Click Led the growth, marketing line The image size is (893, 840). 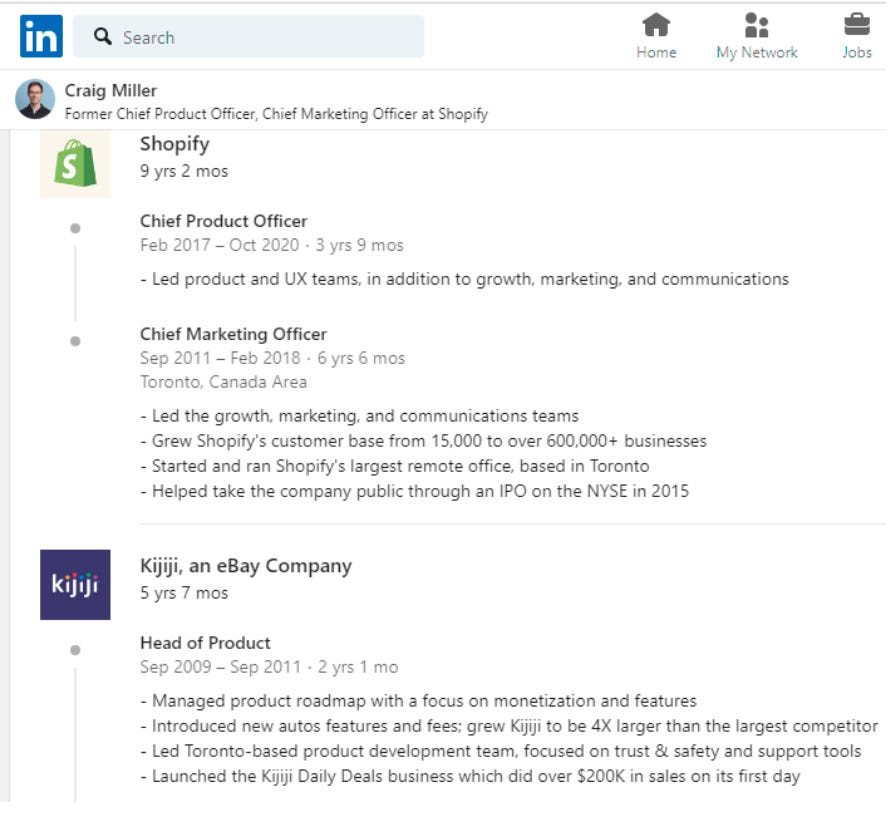tap(359, 416)
